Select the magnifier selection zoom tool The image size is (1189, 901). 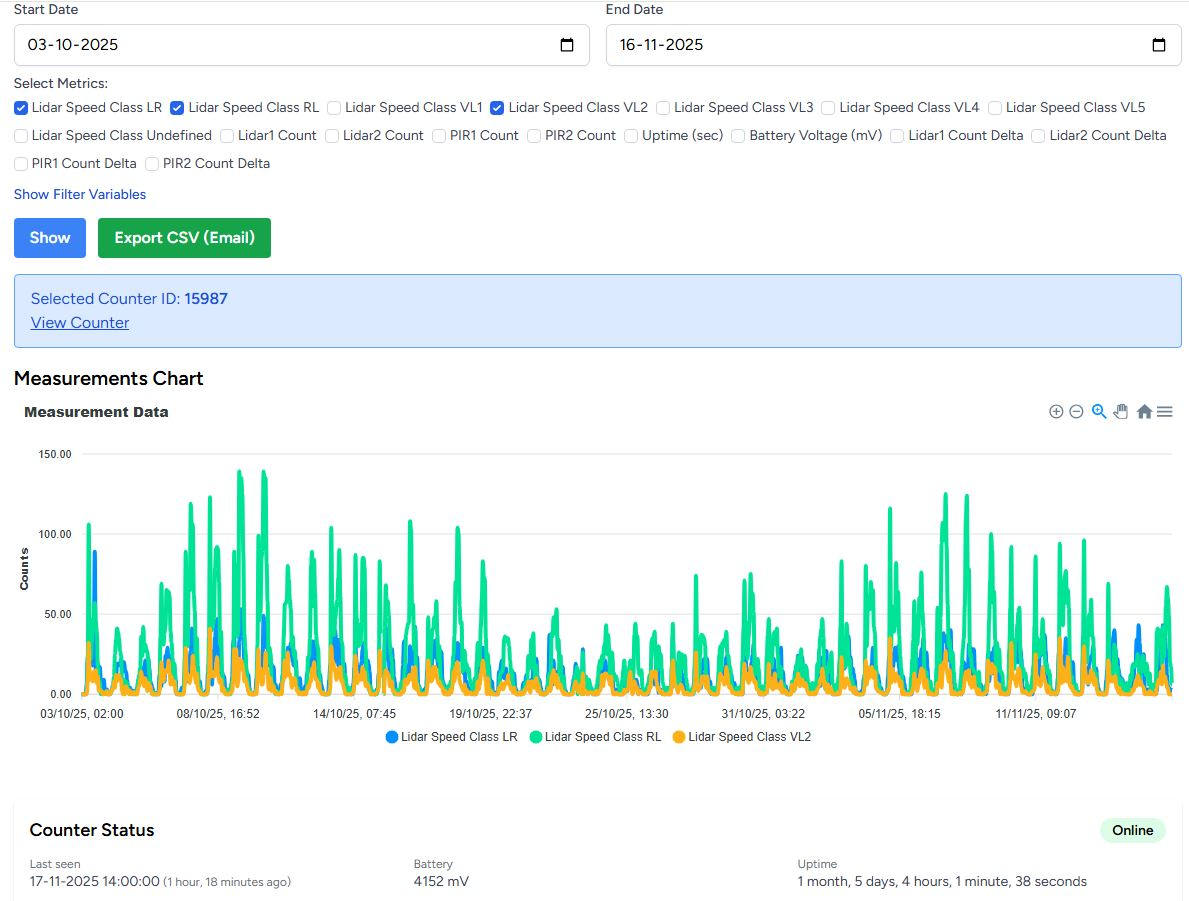tap(1099, 412)
